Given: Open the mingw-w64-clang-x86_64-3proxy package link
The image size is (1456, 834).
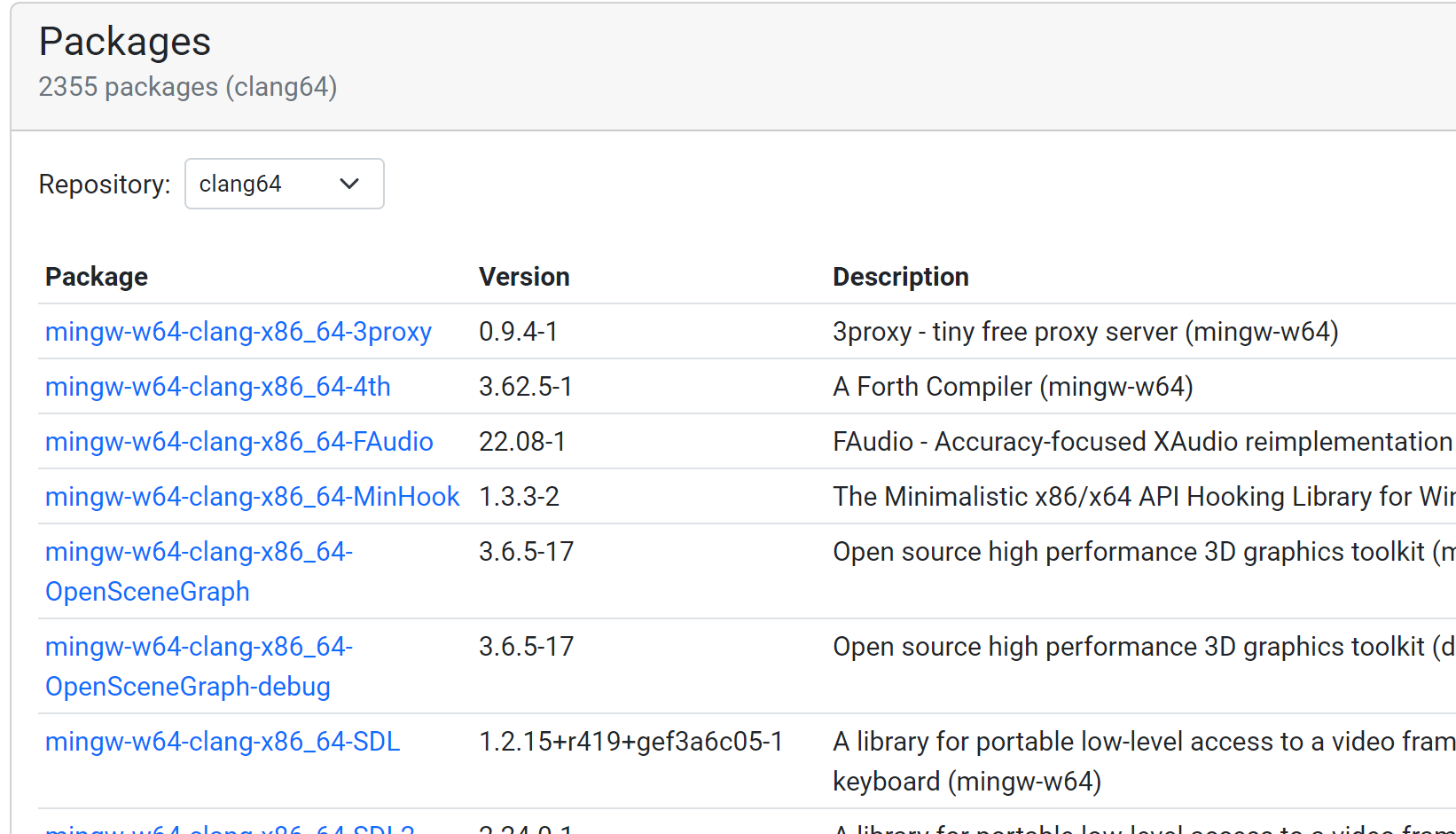Looking at the screenshot, I should pyautogui.click(x=239, y=332).
